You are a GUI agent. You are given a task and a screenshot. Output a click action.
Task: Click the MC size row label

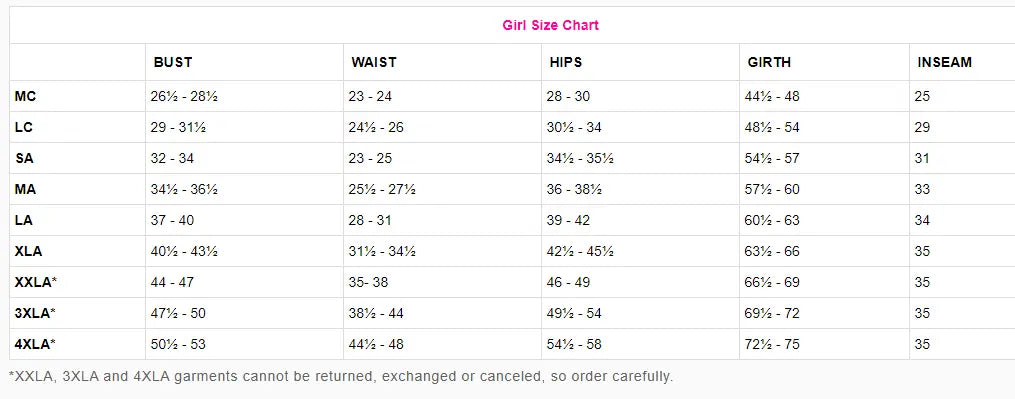(25, 96)
